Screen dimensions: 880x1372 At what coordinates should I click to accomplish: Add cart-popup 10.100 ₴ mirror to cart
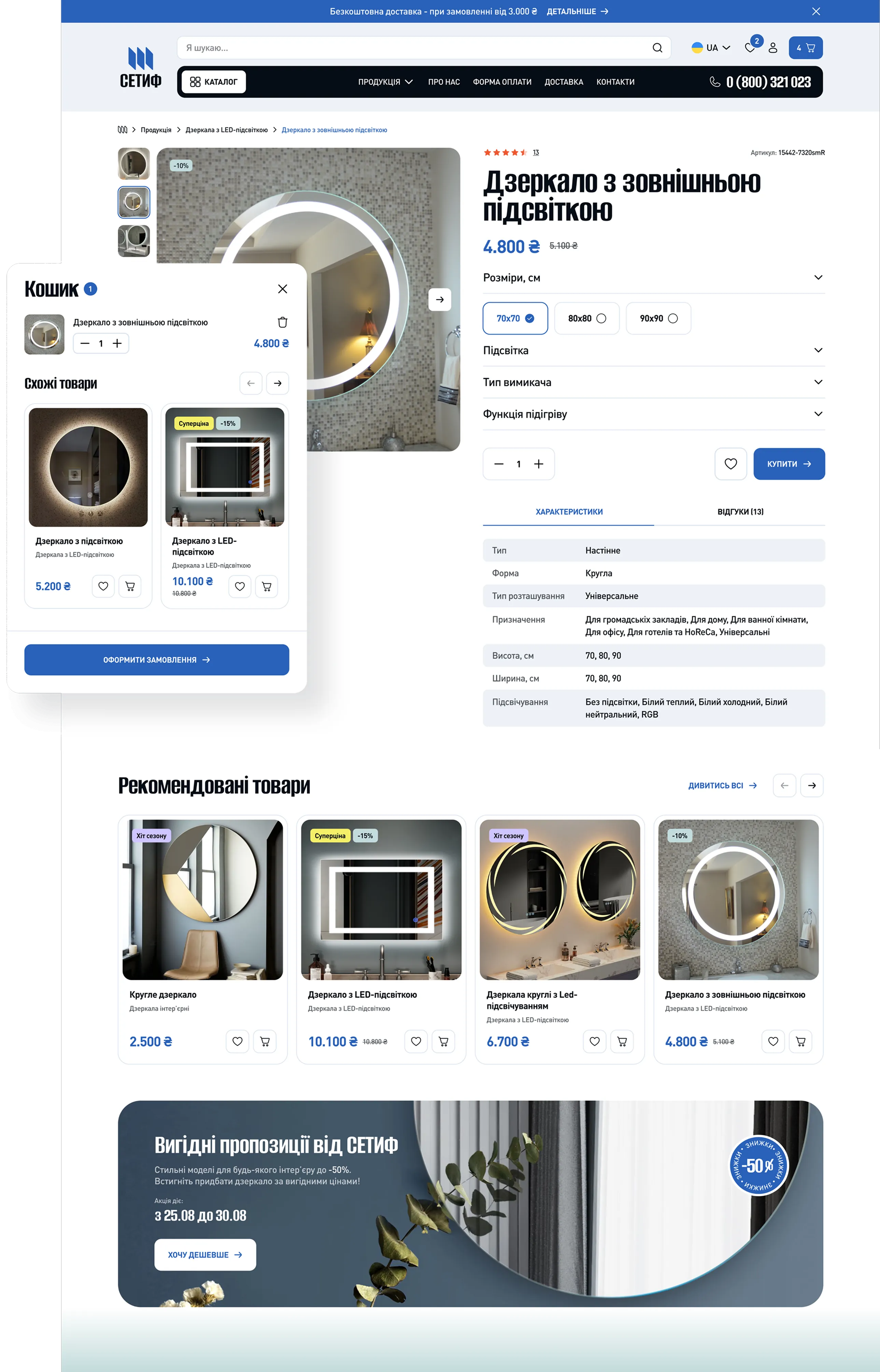(x=267, y=586)
